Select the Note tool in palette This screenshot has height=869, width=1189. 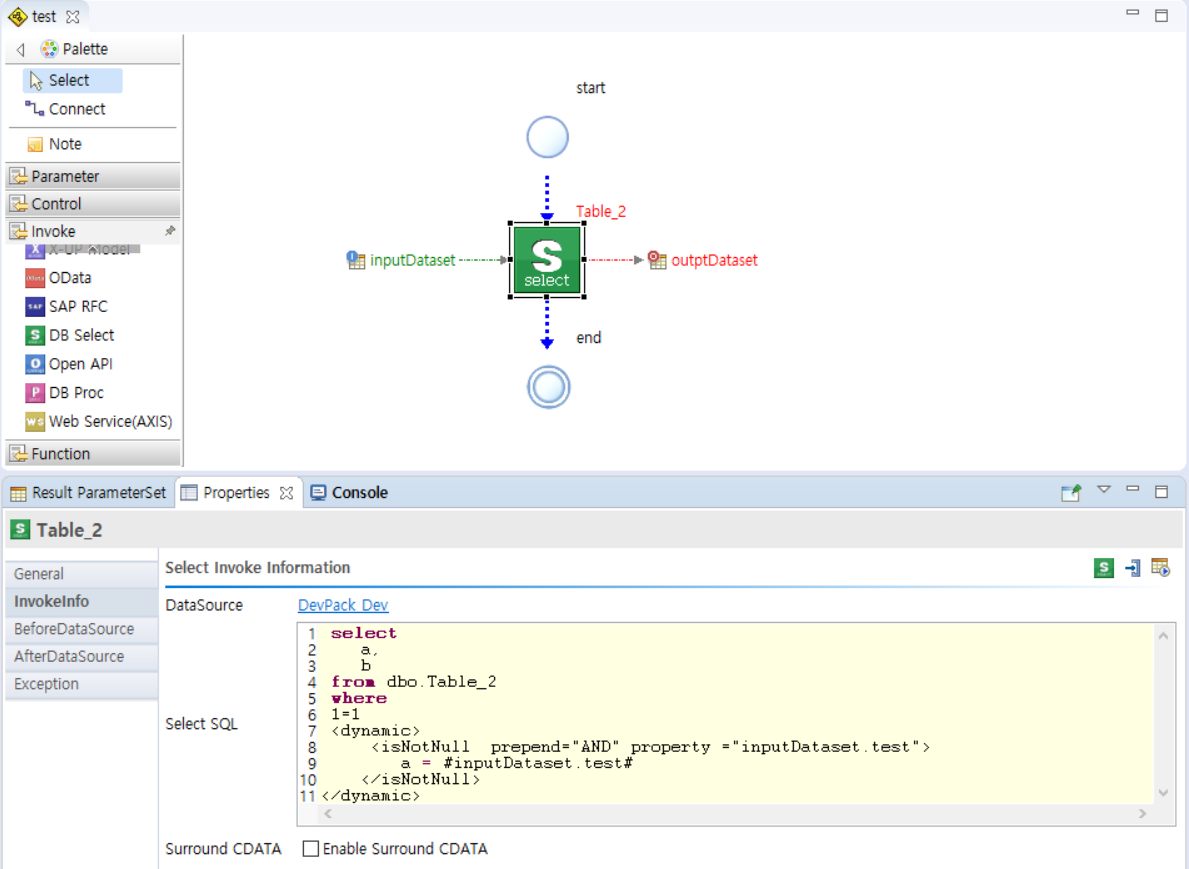pyautogui.click(x=65, y=144)
